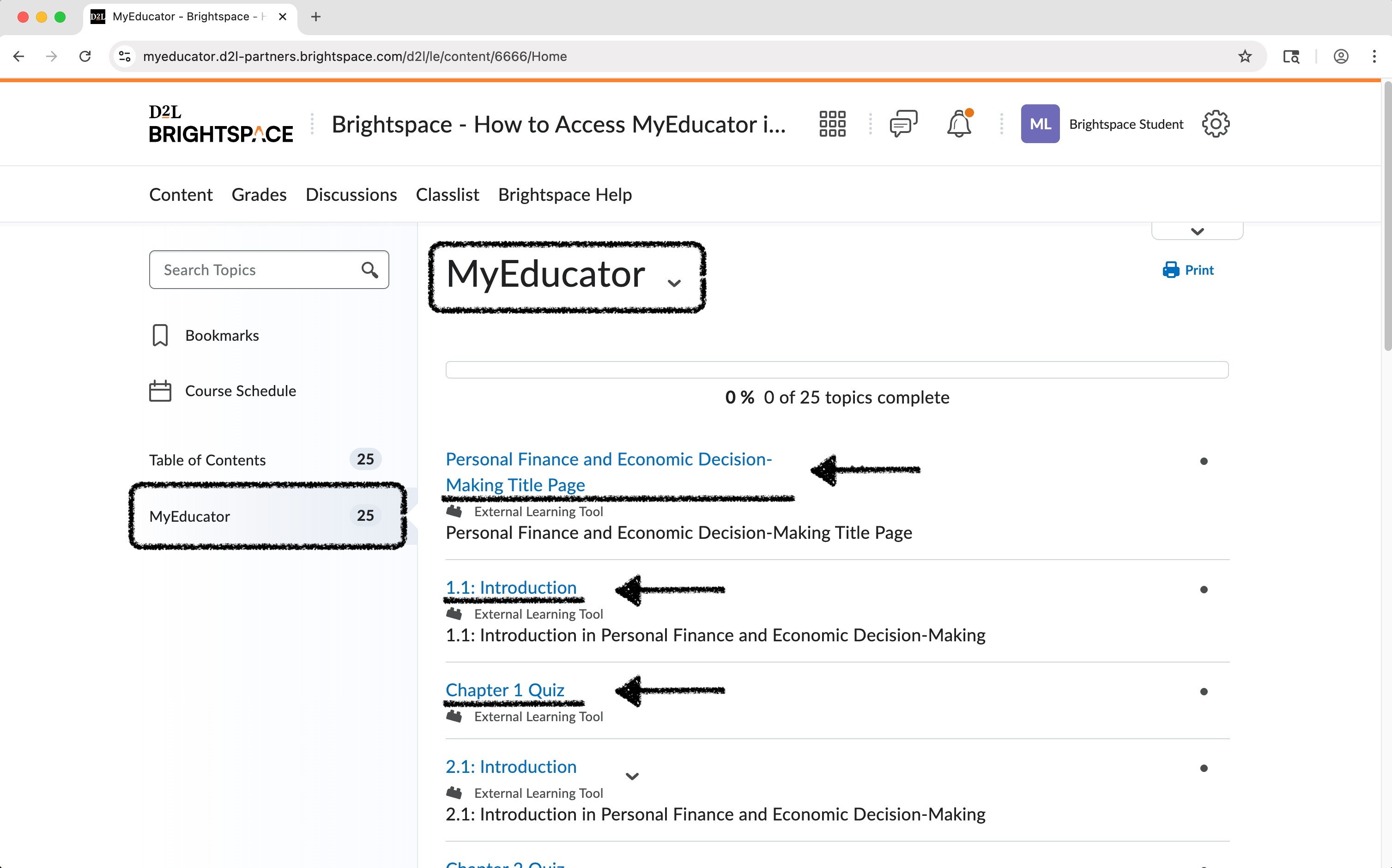Bookmark this page with the star icon

point(1244,56)
